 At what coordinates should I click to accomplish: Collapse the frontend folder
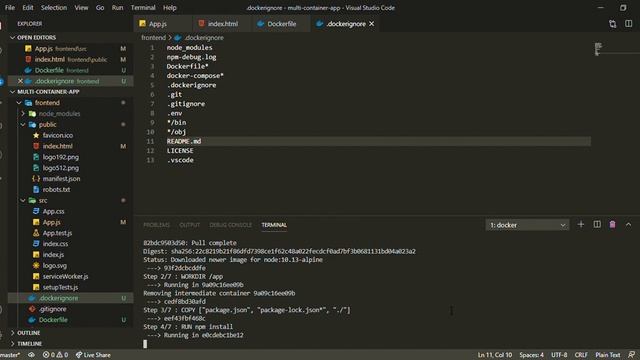19,103
